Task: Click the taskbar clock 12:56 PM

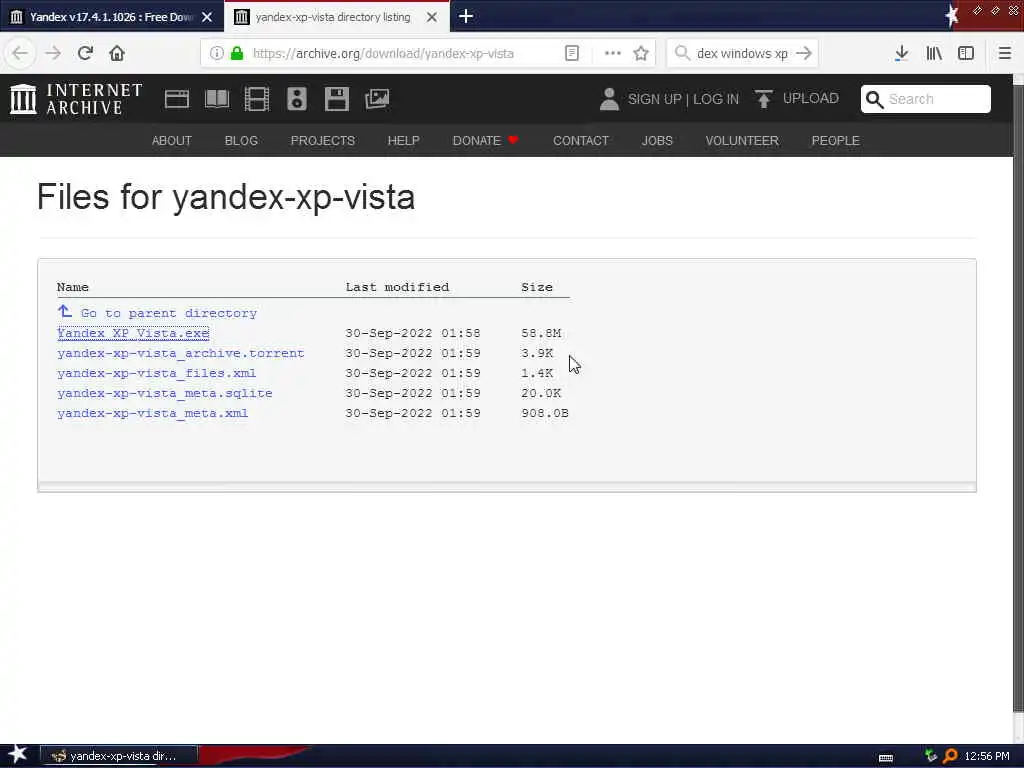Action: pos(987,756)
